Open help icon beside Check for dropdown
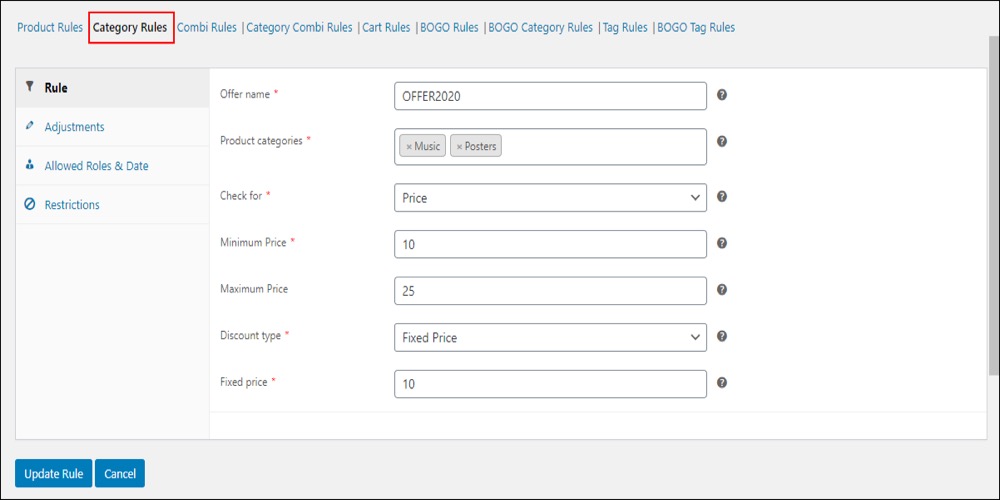1000x500 pixels. point(722,196)
